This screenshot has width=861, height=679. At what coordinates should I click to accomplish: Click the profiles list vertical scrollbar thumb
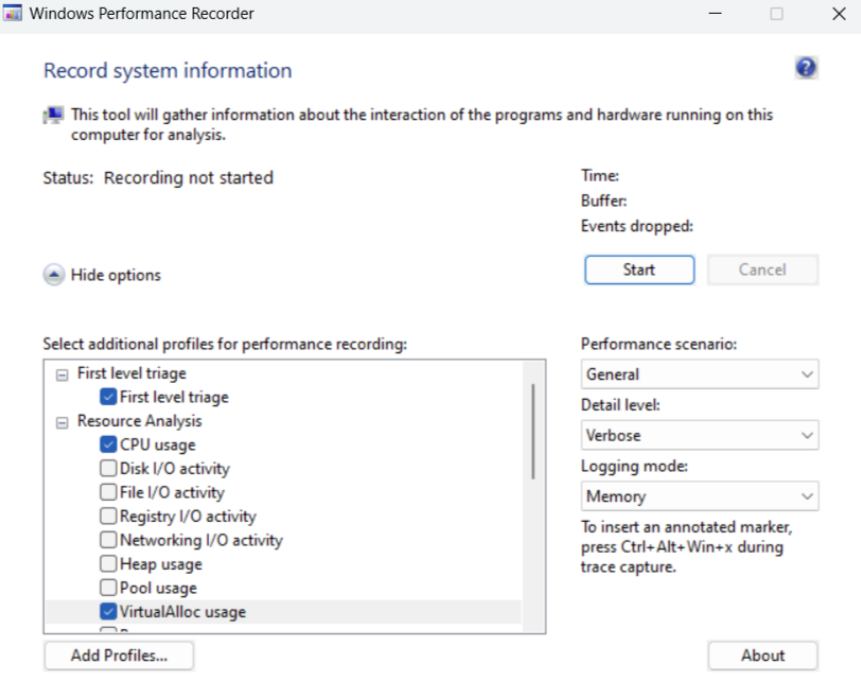pos(533,431)
